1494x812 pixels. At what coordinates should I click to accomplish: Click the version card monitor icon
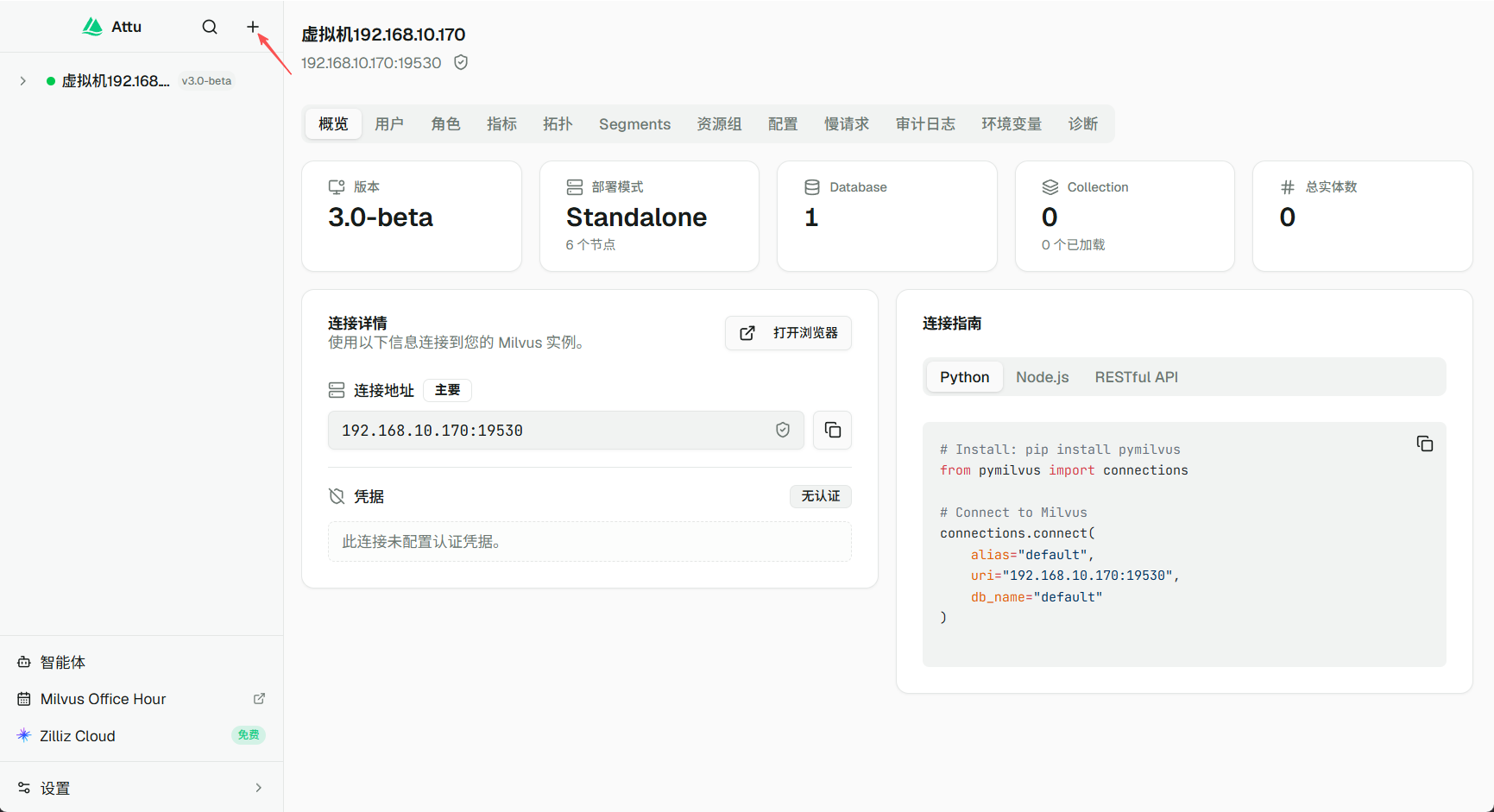click(337, 187)
